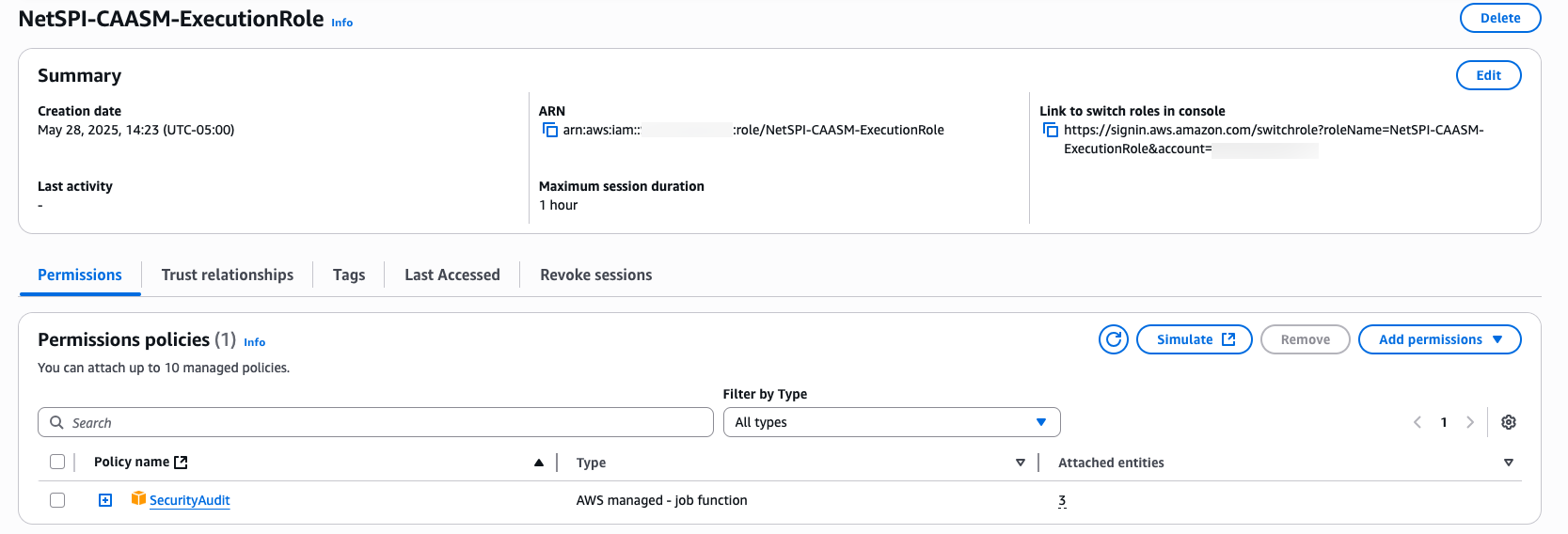The height and width of the screenshot is (534, 1568).
Task: Open the Filter by Type dropdown
Action: click(x=892, y=422)
